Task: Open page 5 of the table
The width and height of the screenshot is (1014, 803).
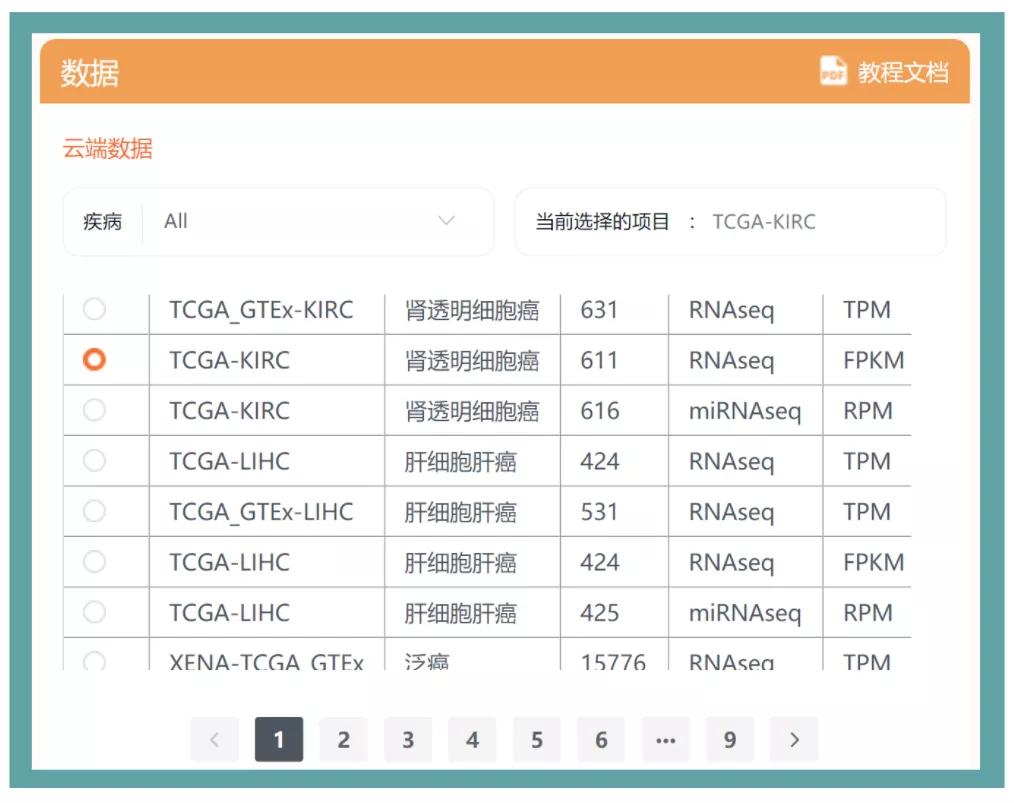Action: click(x=537, y=739)
